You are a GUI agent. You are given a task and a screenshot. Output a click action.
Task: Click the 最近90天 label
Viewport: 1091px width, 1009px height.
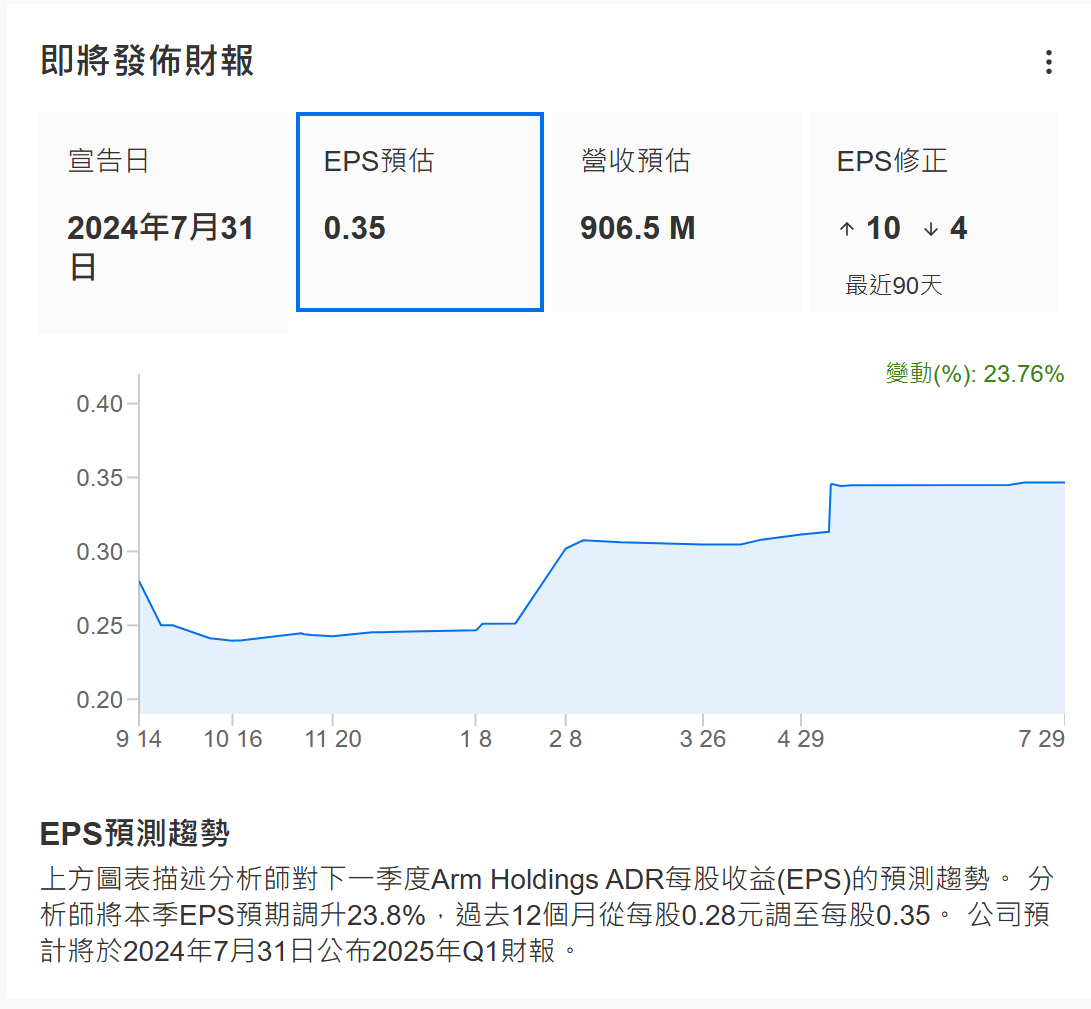tap(893, 285)
